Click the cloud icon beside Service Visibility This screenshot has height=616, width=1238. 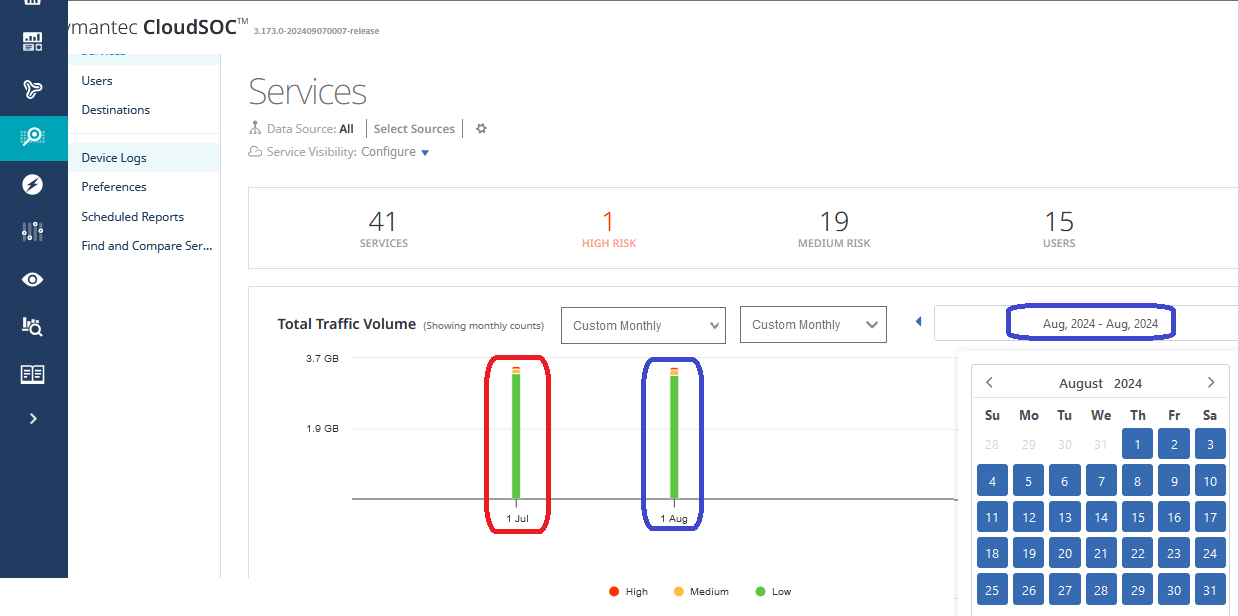click(x=256, y=152)
